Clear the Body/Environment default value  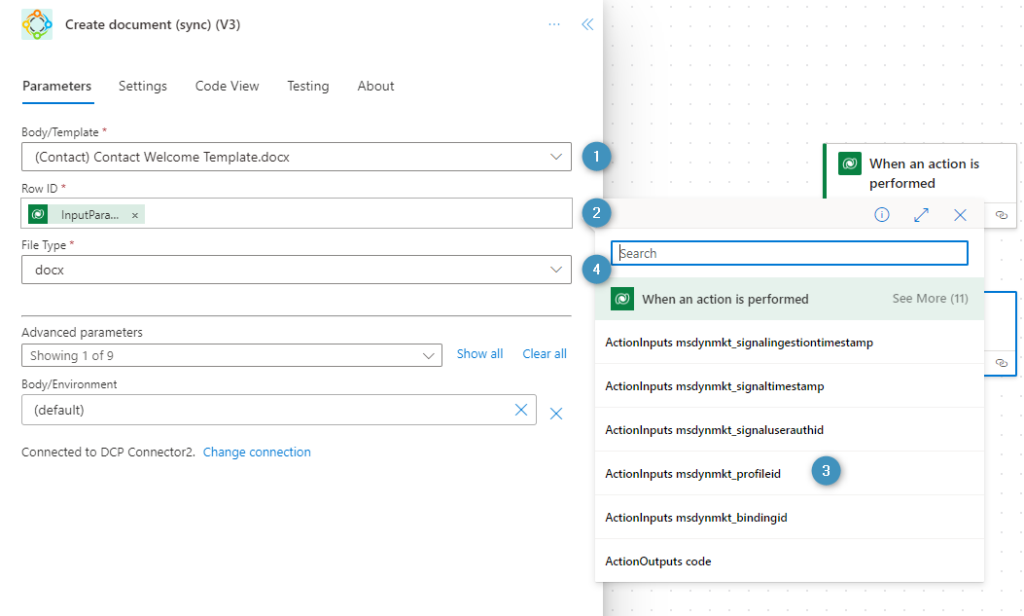tap(521, 410)
